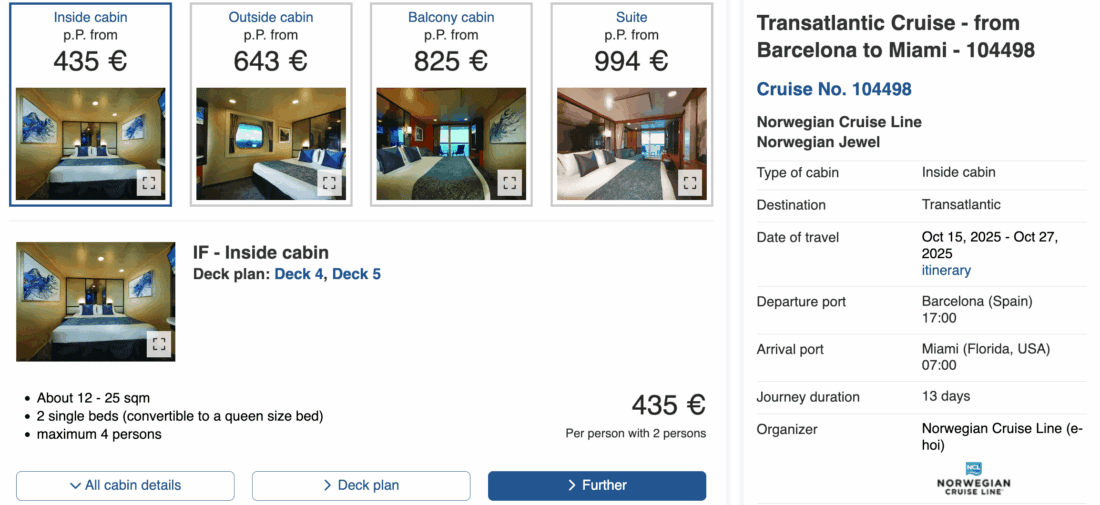
Task: Select the Inside cabin 435 € option
Action: click(90, 45)
